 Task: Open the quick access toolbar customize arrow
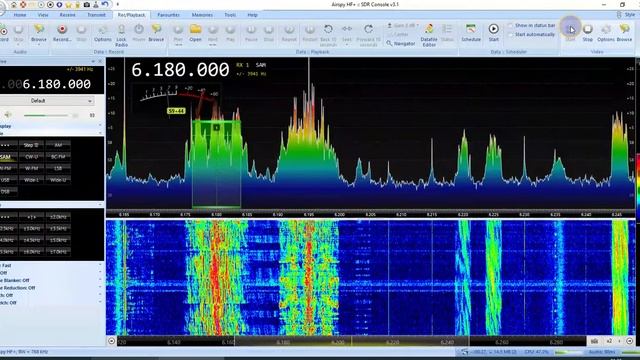tap(117, 4)
